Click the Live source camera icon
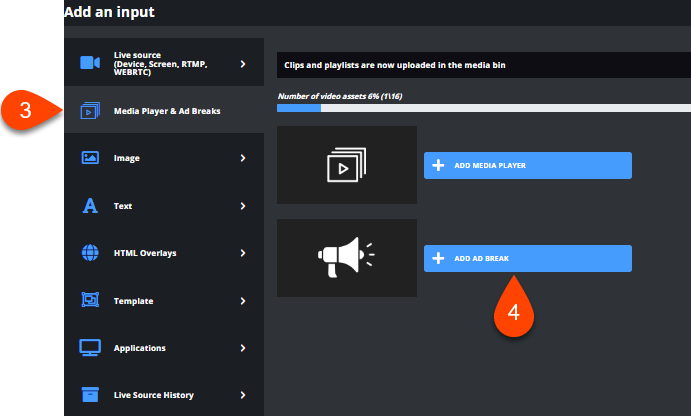 90,63
